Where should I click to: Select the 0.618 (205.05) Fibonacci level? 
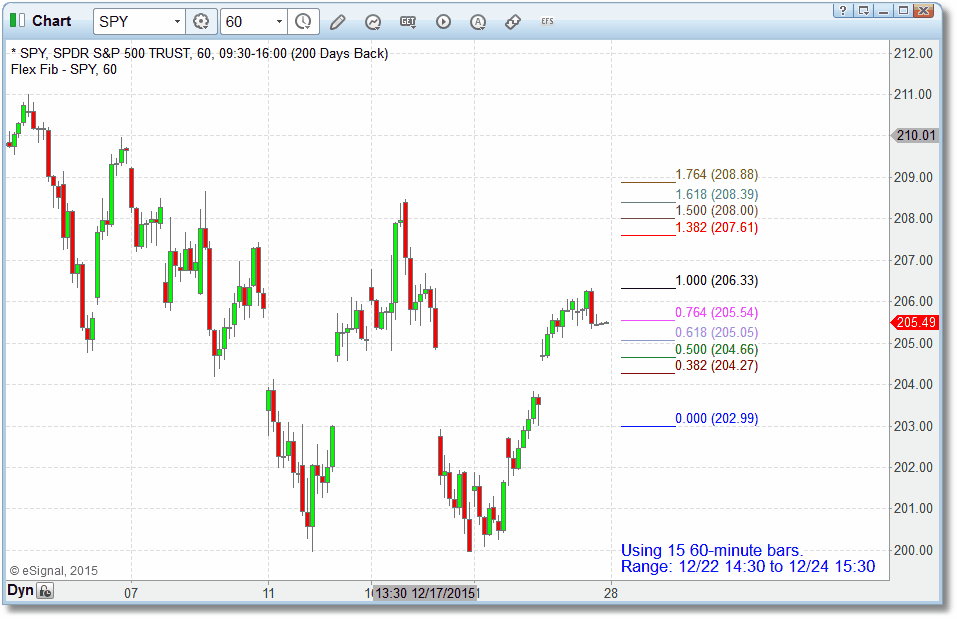(717, 333)
